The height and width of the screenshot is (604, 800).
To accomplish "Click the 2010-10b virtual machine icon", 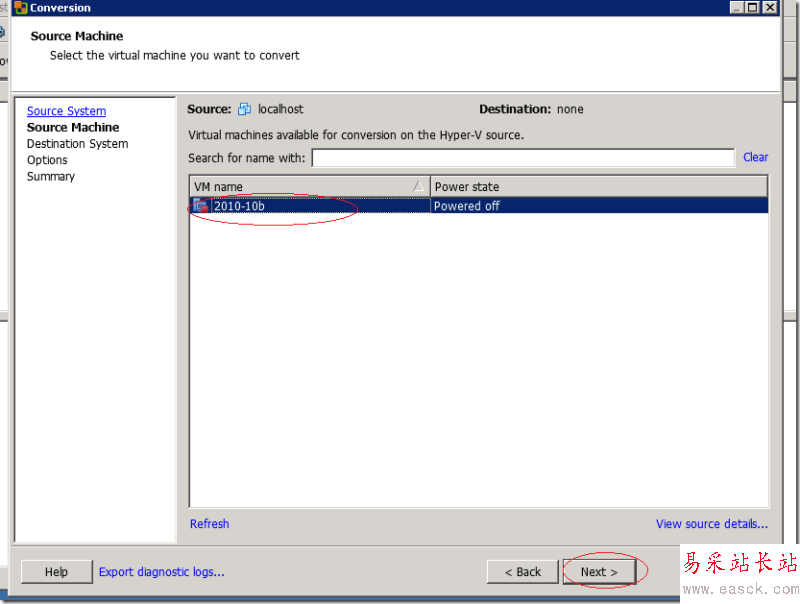I will (x=201, y=206).
